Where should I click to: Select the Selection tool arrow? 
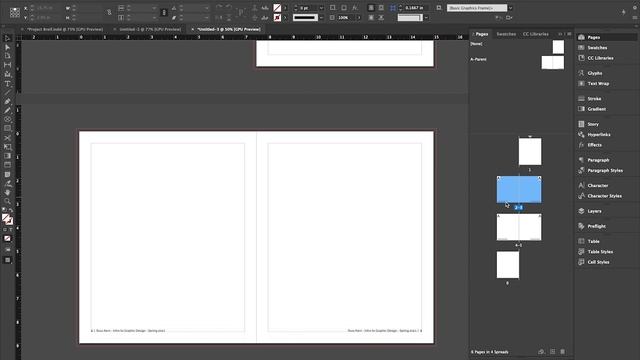coord(7,38)
